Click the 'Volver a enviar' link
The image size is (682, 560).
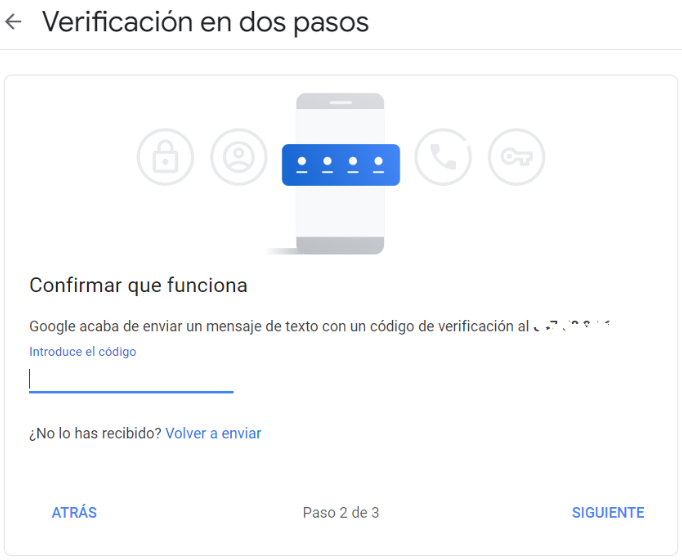point(213,433)
